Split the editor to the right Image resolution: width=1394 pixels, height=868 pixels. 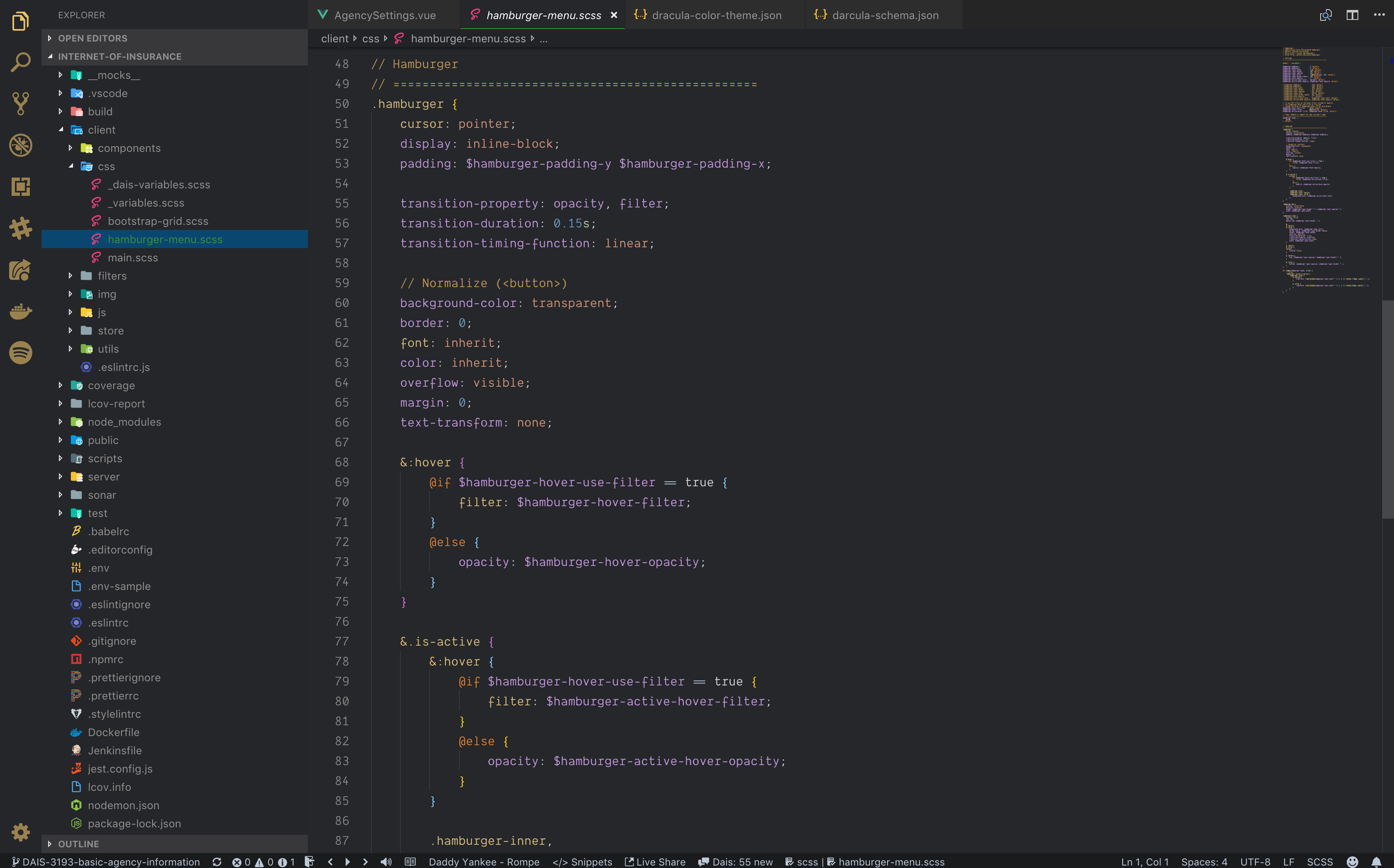click(x=1352, y=15)
